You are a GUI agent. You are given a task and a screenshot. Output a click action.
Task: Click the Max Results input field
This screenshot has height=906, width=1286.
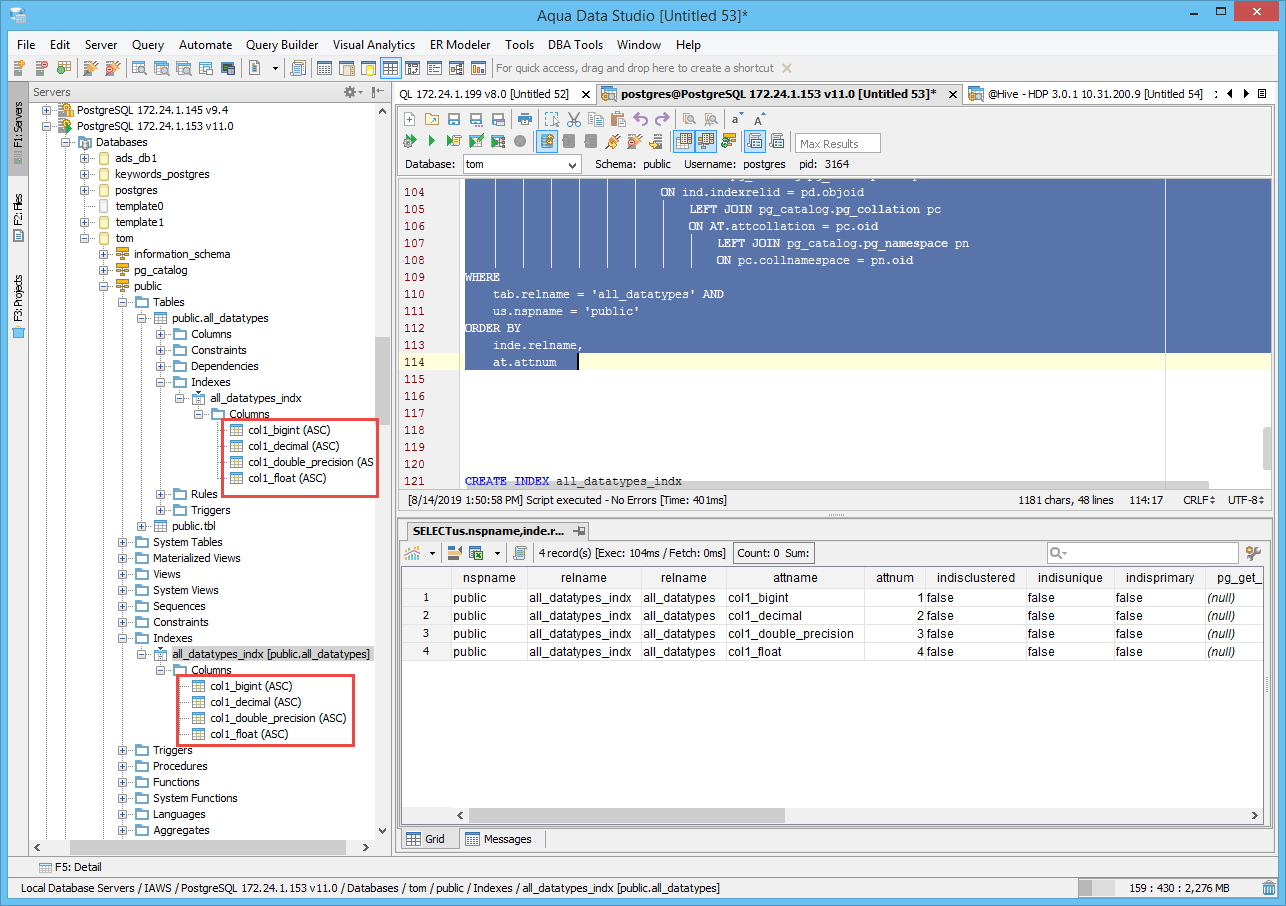click(x=838, y=143)
